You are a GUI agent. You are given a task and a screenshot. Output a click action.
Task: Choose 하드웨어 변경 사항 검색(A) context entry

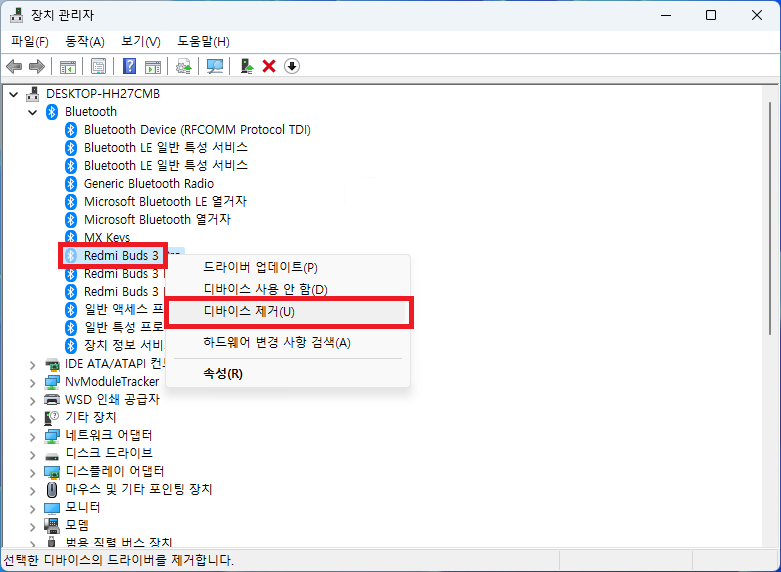click(288, 343)
